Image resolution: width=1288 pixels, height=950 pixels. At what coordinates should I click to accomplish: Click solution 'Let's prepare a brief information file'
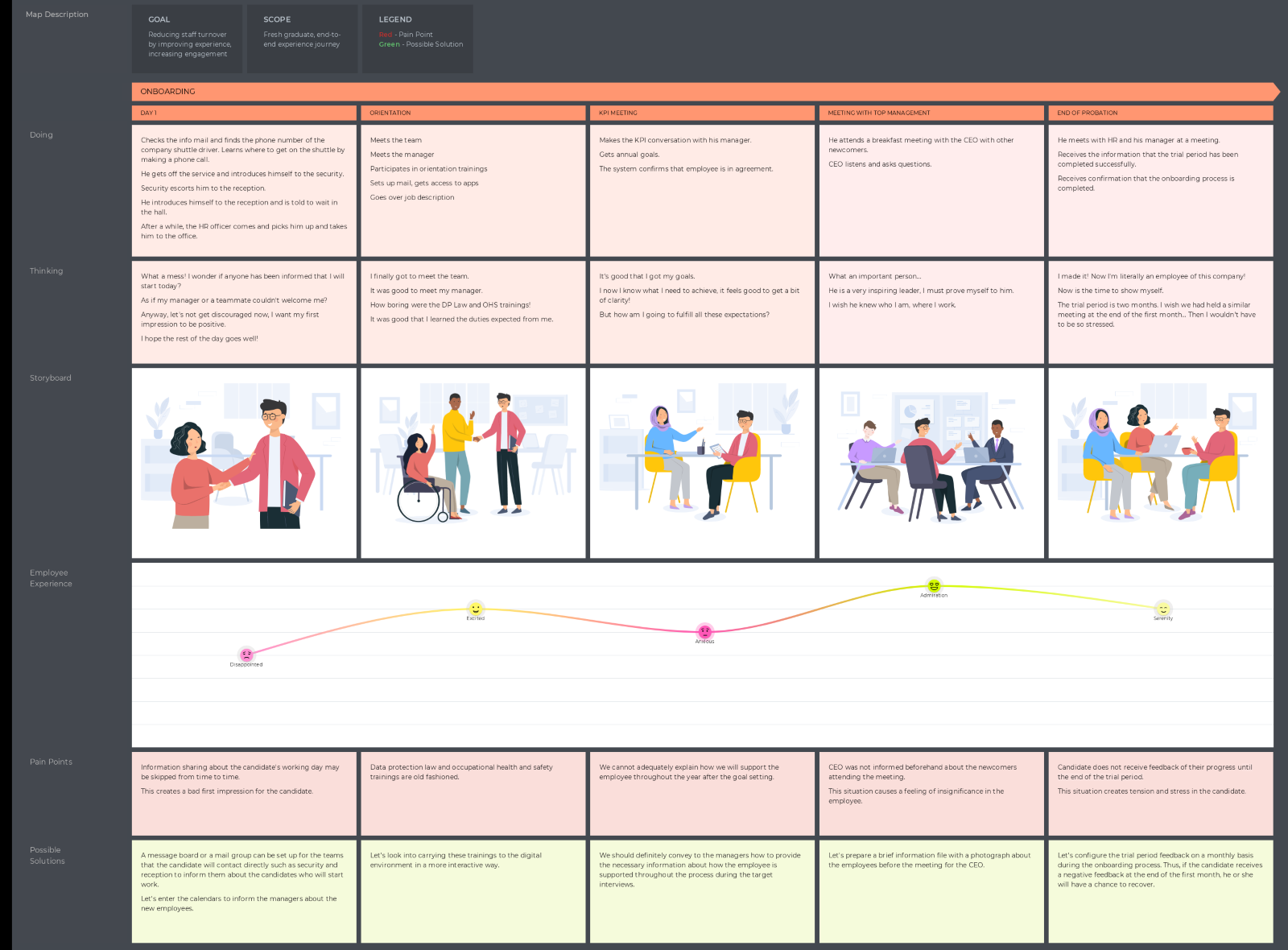coord(931,891)
